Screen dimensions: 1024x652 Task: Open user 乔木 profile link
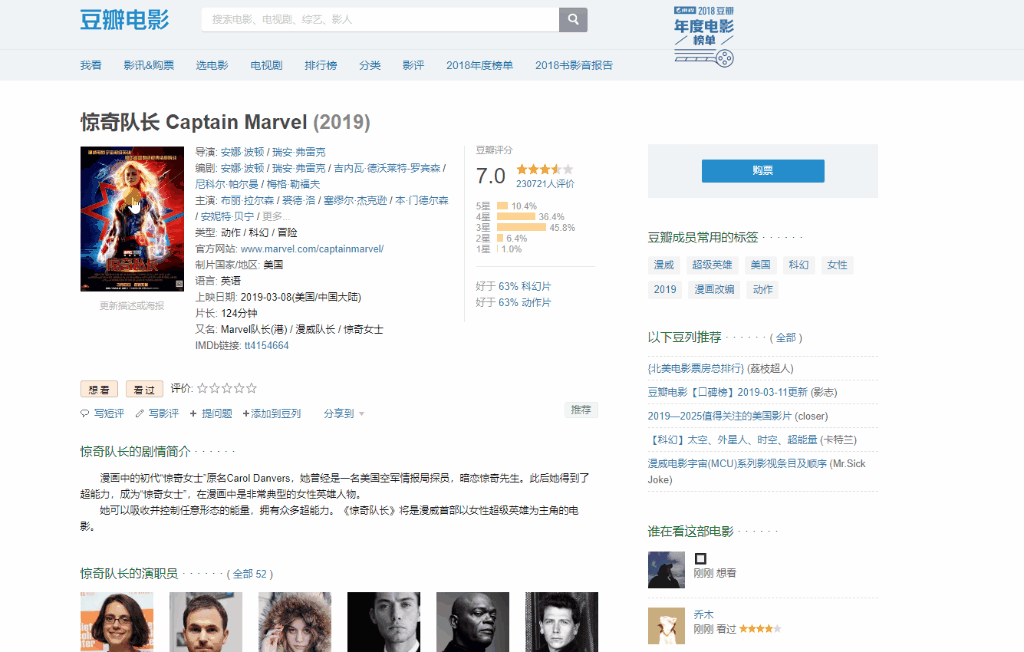click(703, 615)
